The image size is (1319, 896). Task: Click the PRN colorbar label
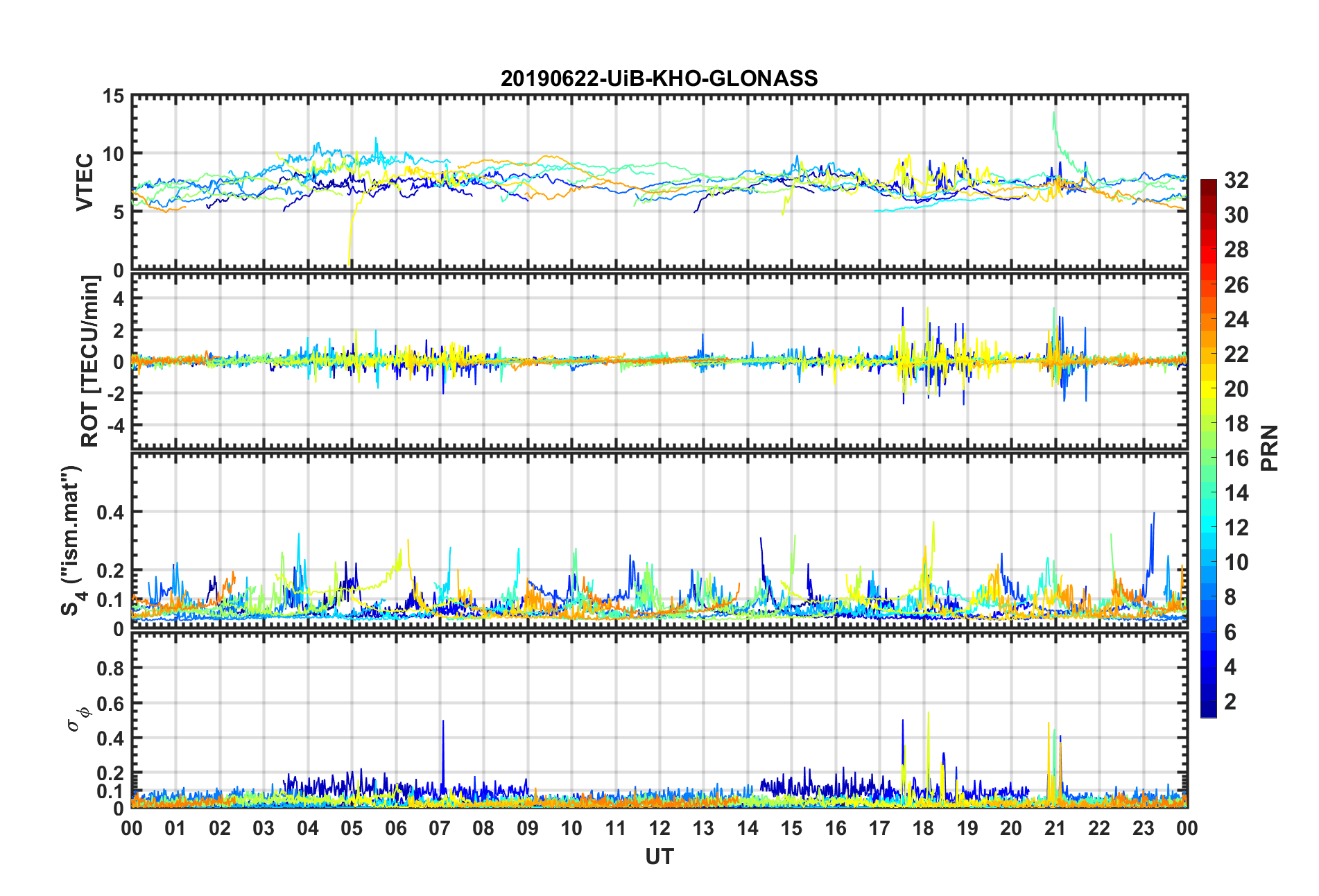pyautogui.click(x=1270, y=448)
